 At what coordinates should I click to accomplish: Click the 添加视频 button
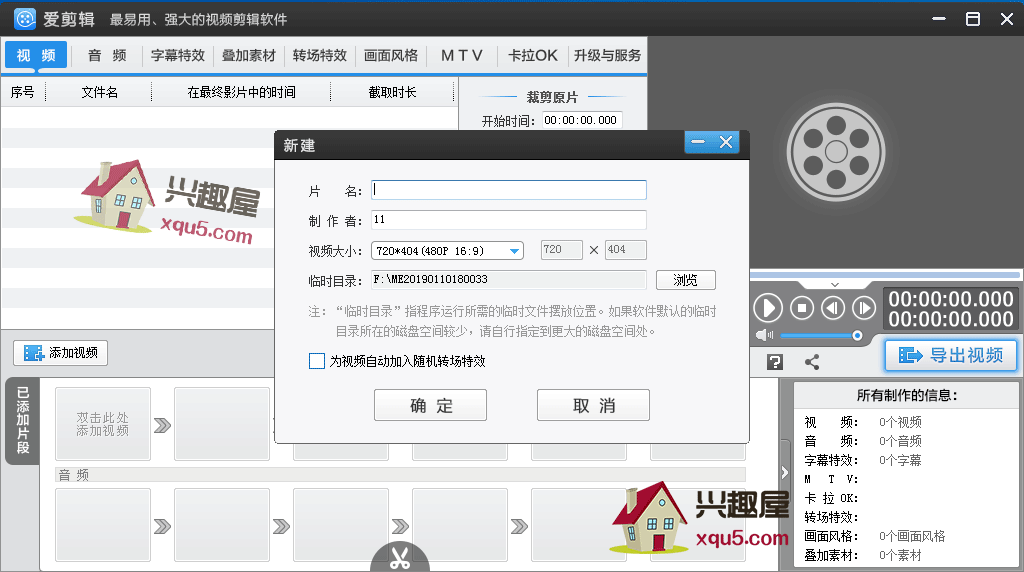(61, 353)
